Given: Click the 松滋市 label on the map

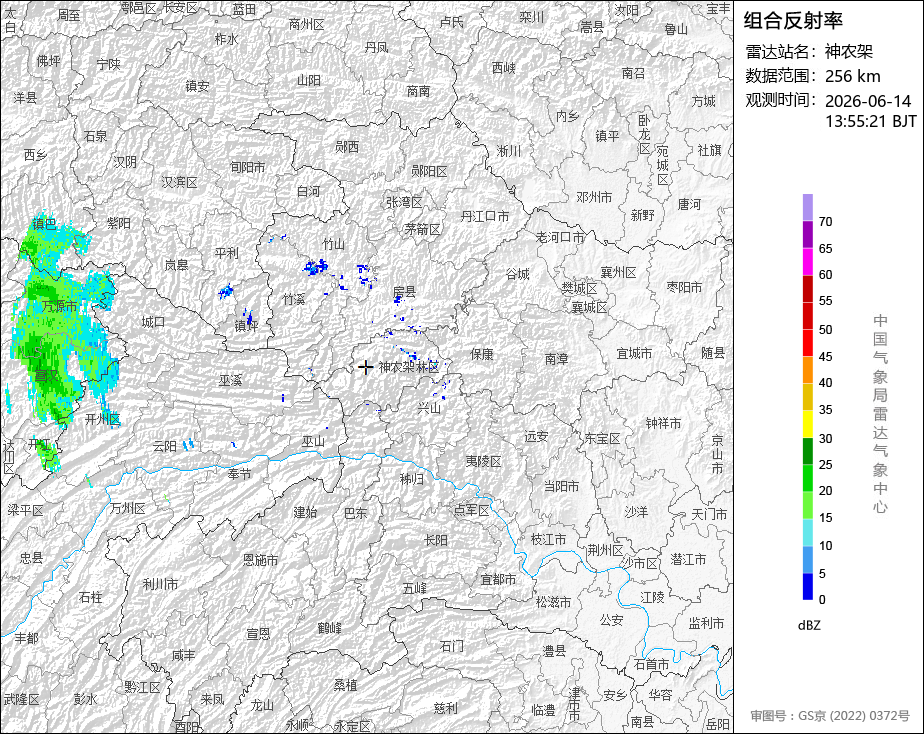Looking at the screenshot, I should tap(554, 602).
